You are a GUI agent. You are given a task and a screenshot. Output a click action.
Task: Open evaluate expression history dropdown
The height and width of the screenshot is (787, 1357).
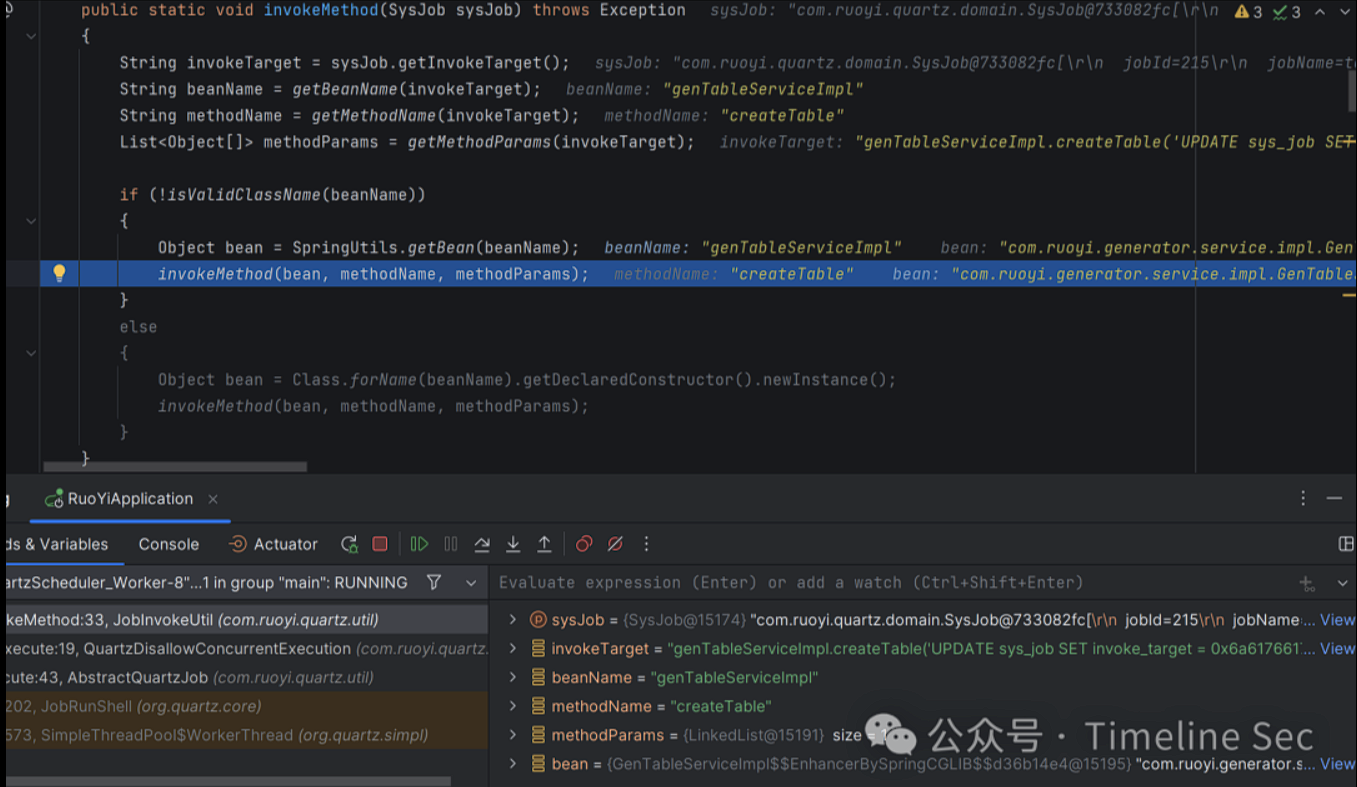point(1342,583)
